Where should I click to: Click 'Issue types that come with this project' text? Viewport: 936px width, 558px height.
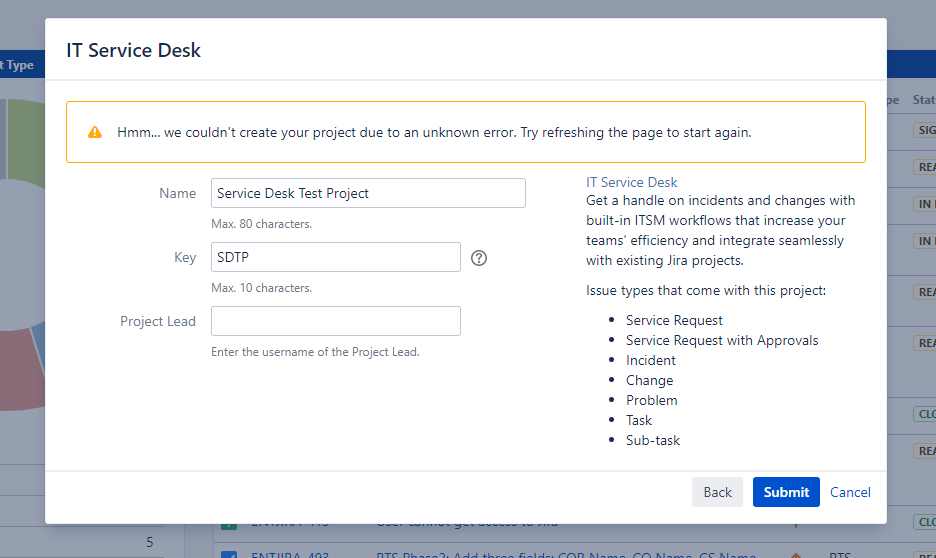pos(706,291)
